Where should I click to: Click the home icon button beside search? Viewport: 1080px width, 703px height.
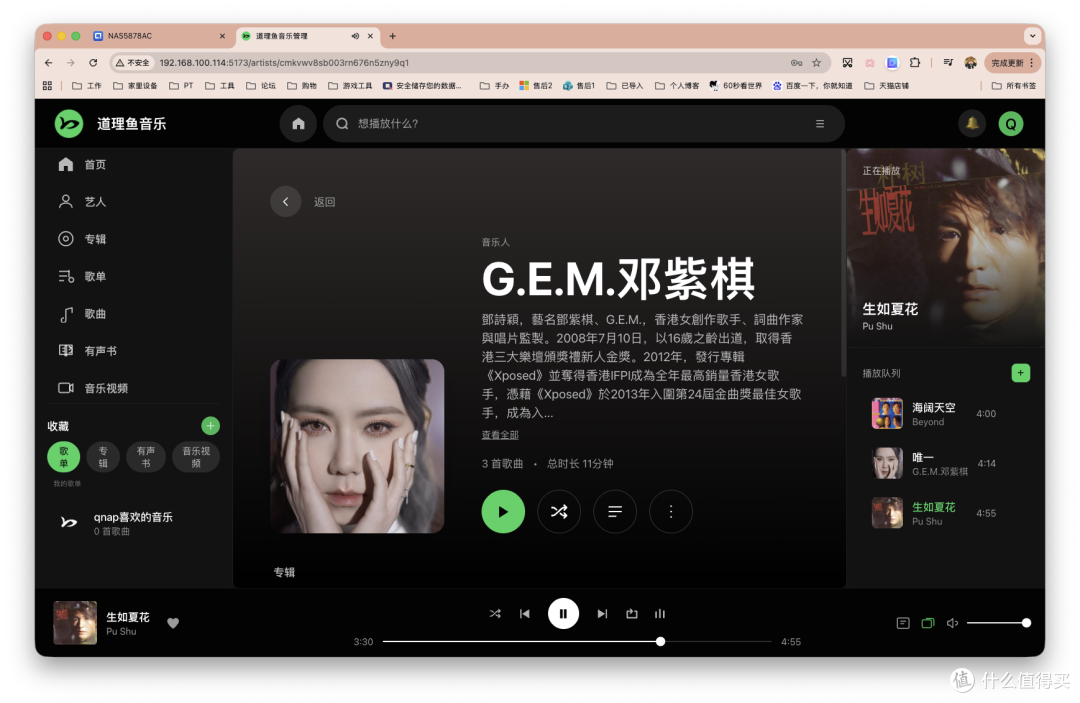coord(298,124)
